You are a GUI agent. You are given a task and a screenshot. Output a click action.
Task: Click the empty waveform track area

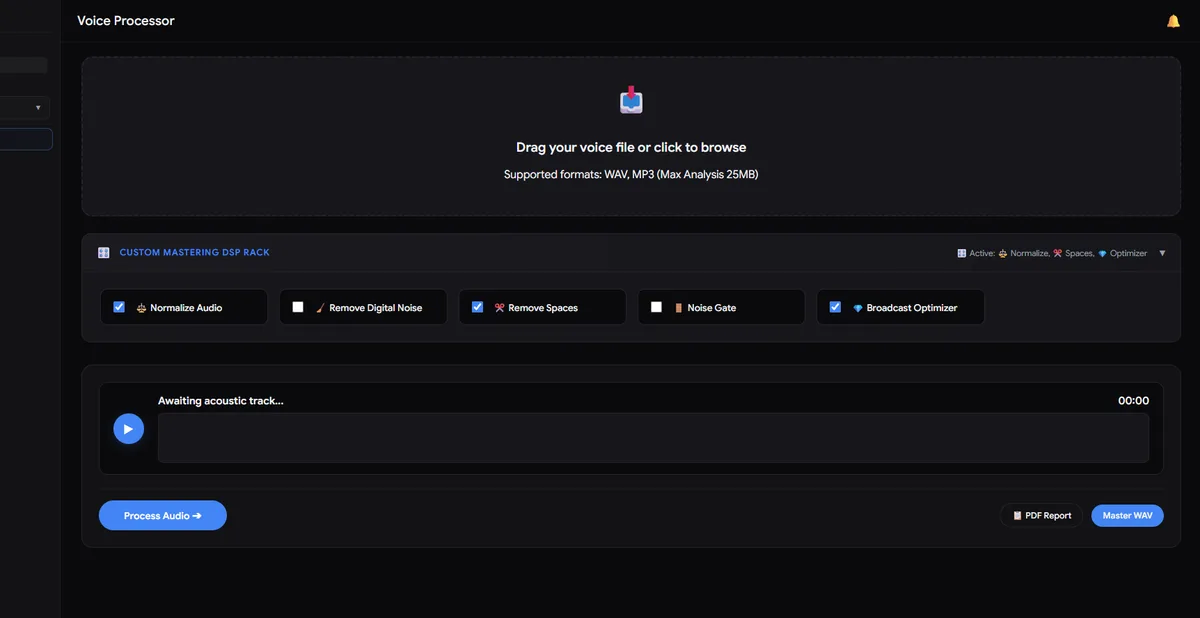[653, 438]
